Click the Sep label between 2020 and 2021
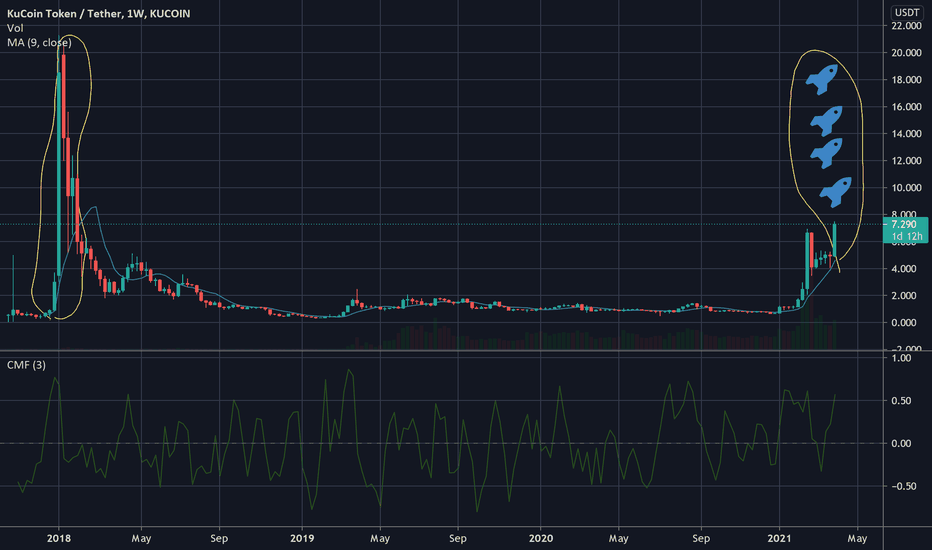This screenshot has width=932, height=550. 701,538
